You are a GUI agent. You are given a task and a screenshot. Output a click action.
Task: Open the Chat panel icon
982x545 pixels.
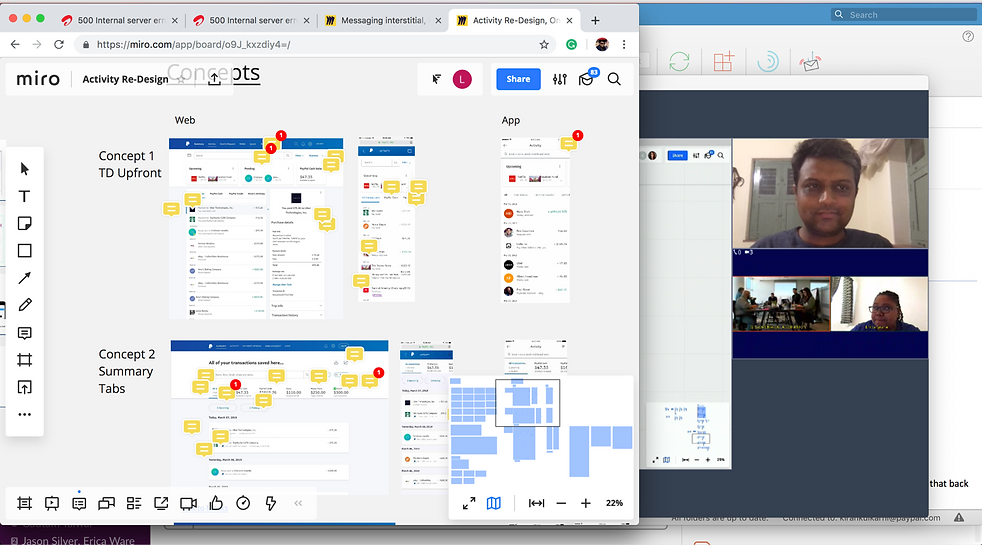click(x=106, y=503)
